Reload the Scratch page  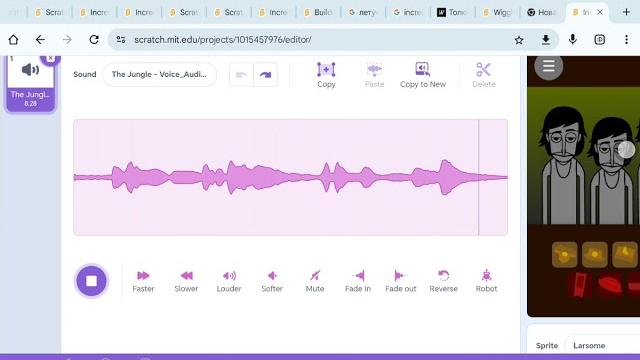(x=94, y=40)
